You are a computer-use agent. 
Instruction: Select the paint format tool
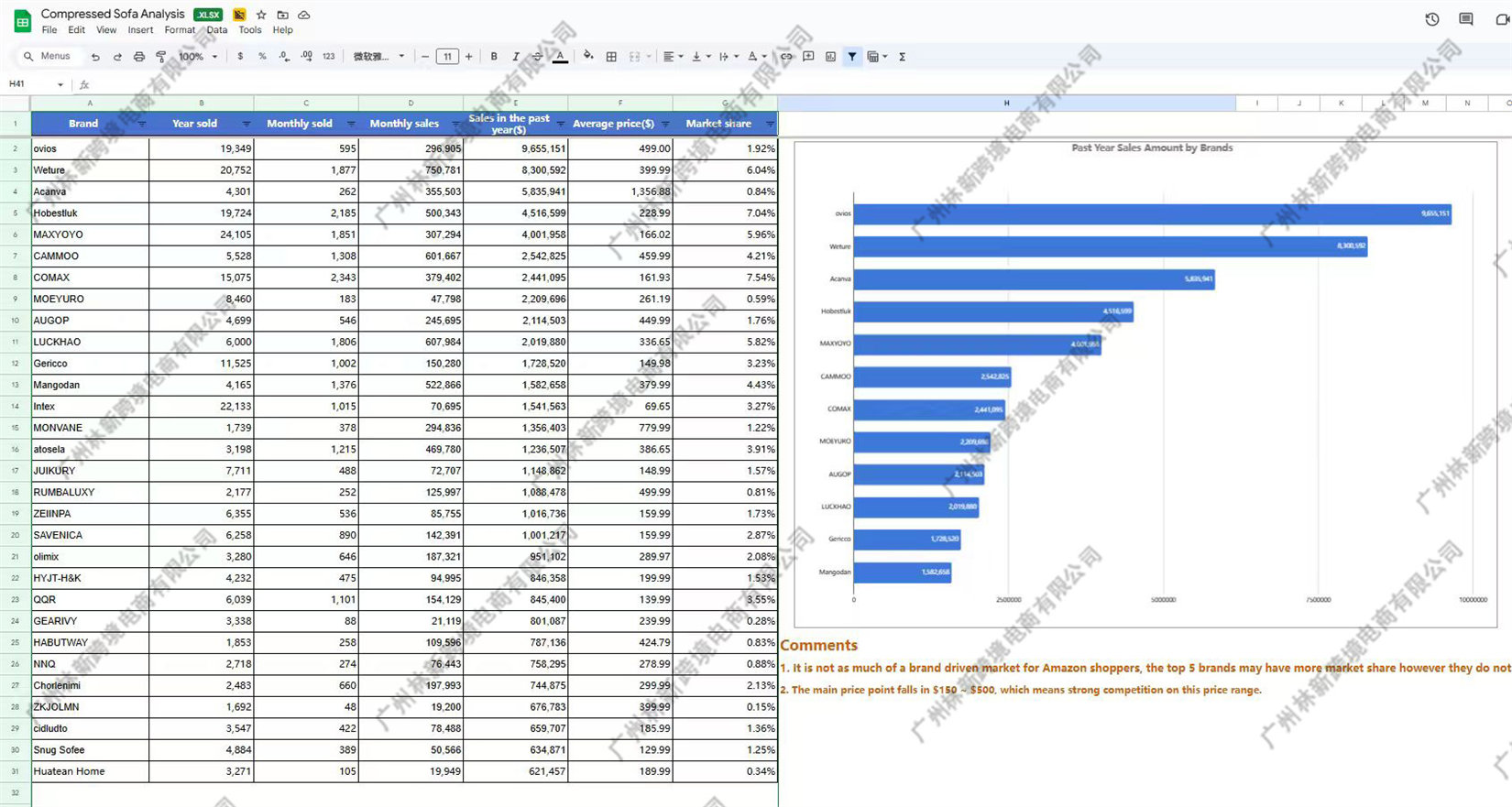pyautogui.click(x=161, y=57)
